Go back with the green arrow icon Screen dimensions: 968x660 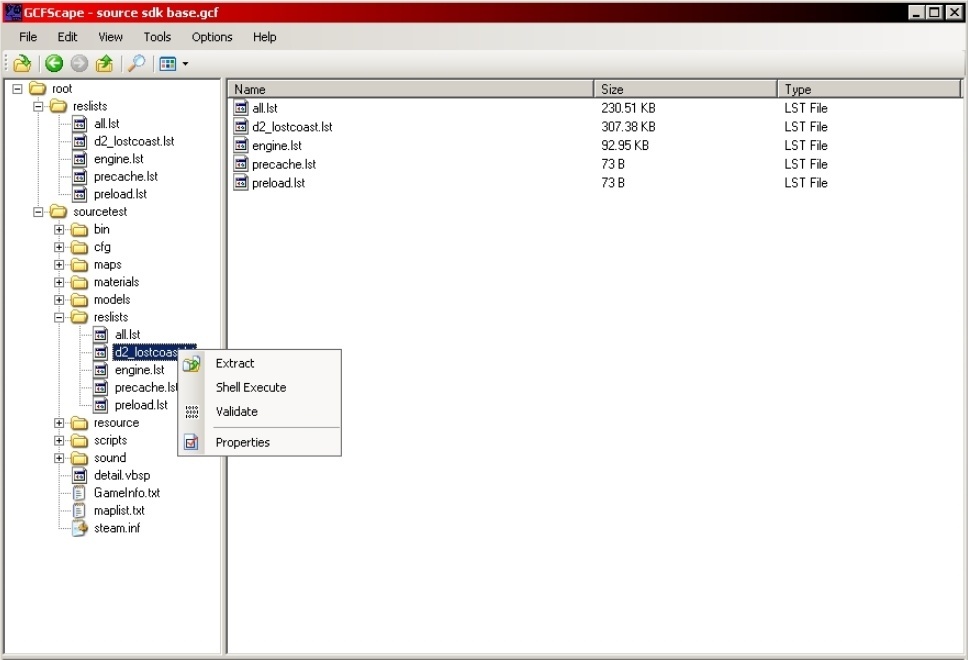pos(54,63)
